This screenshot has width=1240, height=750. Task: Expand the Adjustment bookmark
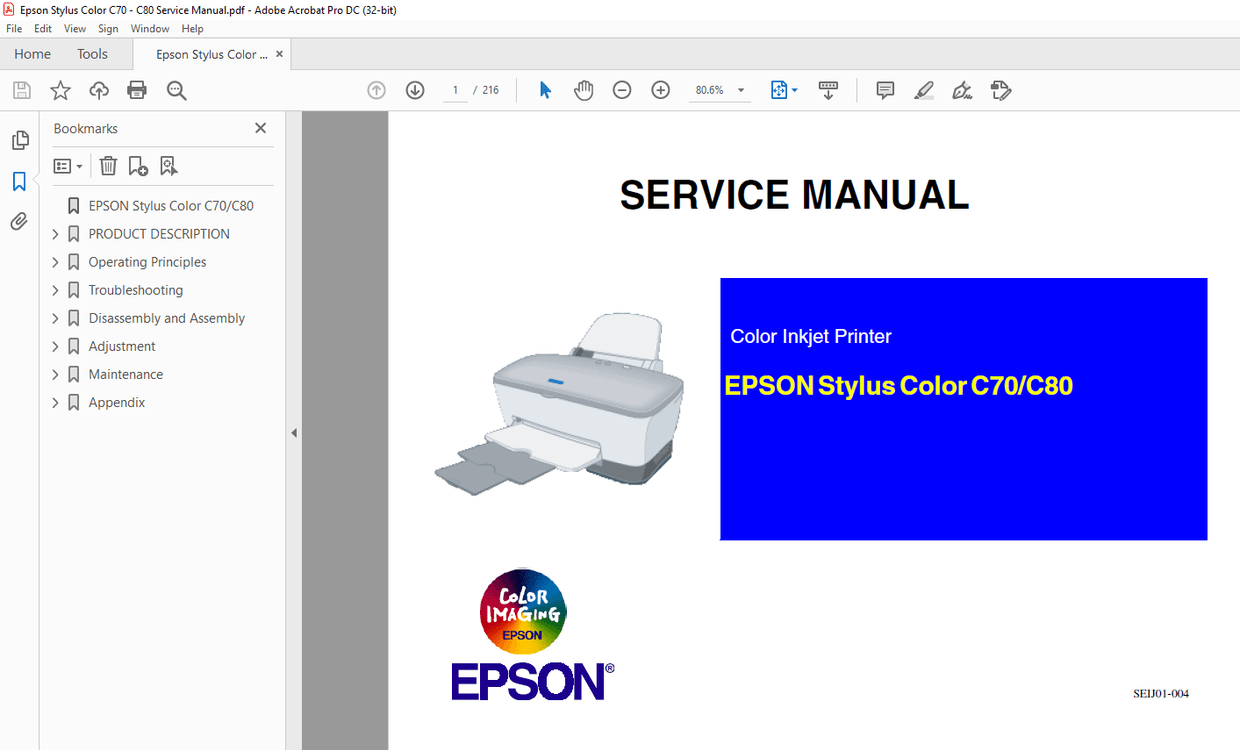(x=57, y=346)
